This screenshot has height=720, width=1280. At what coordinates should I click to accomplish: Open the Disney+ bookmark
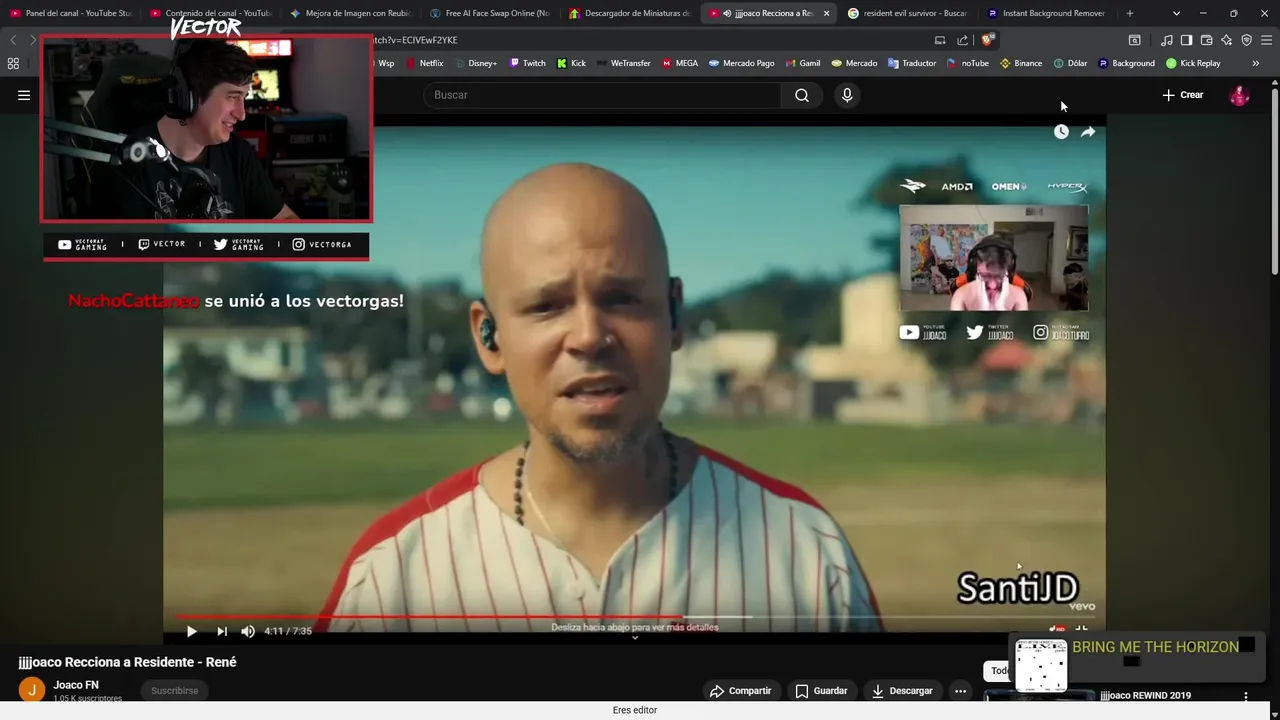[x=475, y=63]
